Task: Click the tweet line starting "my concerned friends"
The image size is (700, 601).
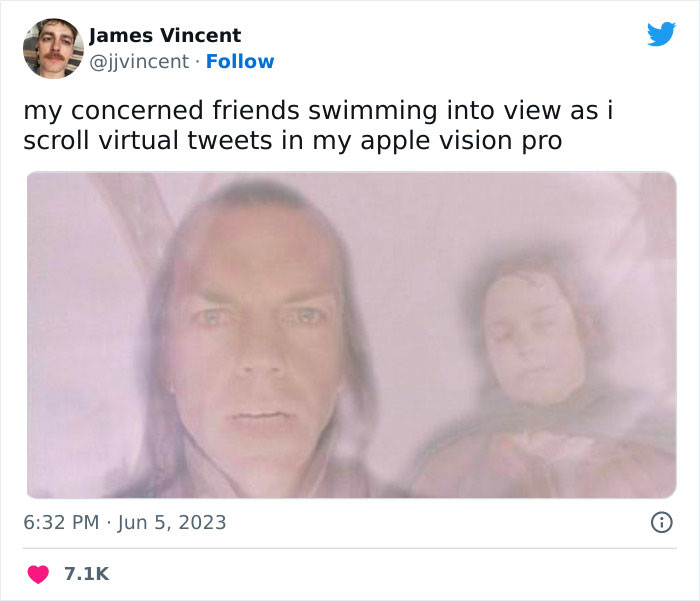Action: click(318, 111)
